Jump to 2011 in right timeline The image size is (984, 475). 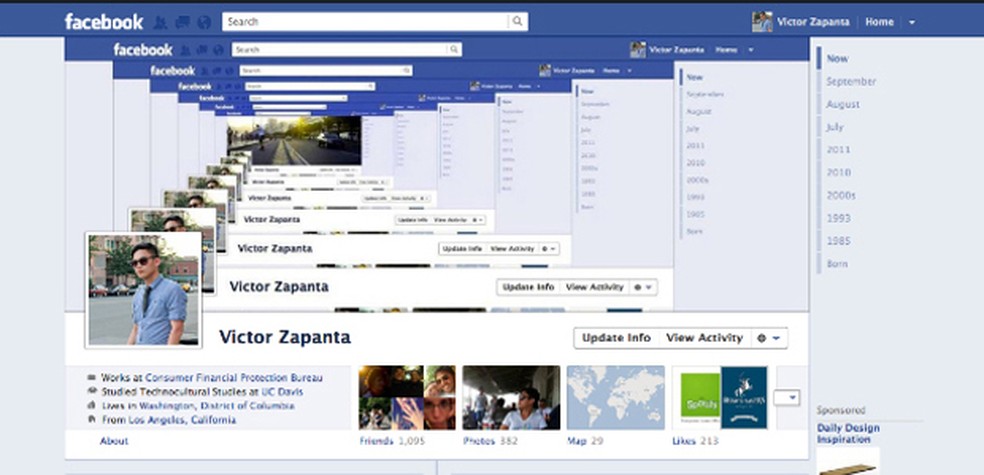coord(838,149)
